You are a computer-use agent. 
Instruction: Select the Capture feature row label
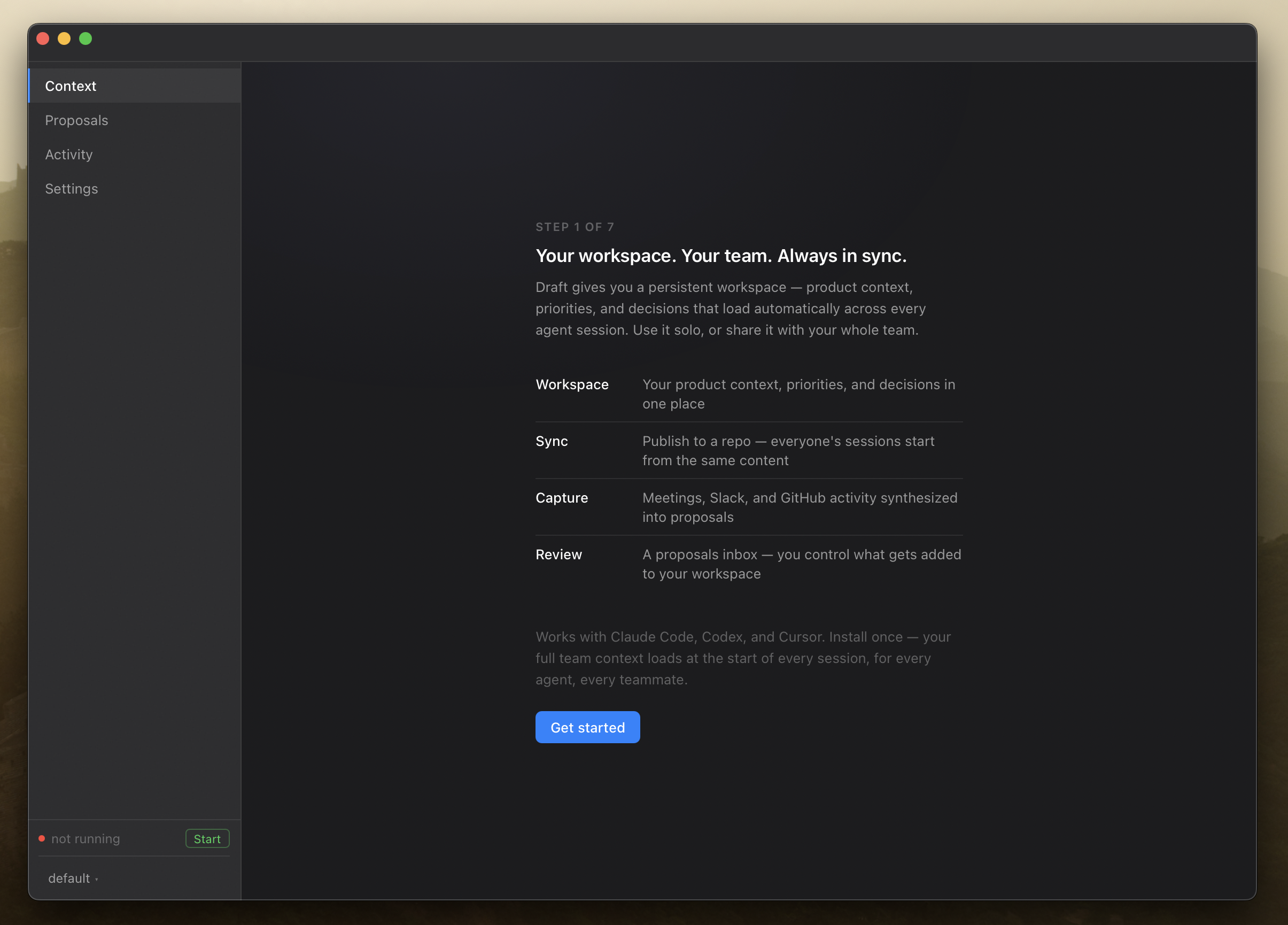tap(562, 498)
